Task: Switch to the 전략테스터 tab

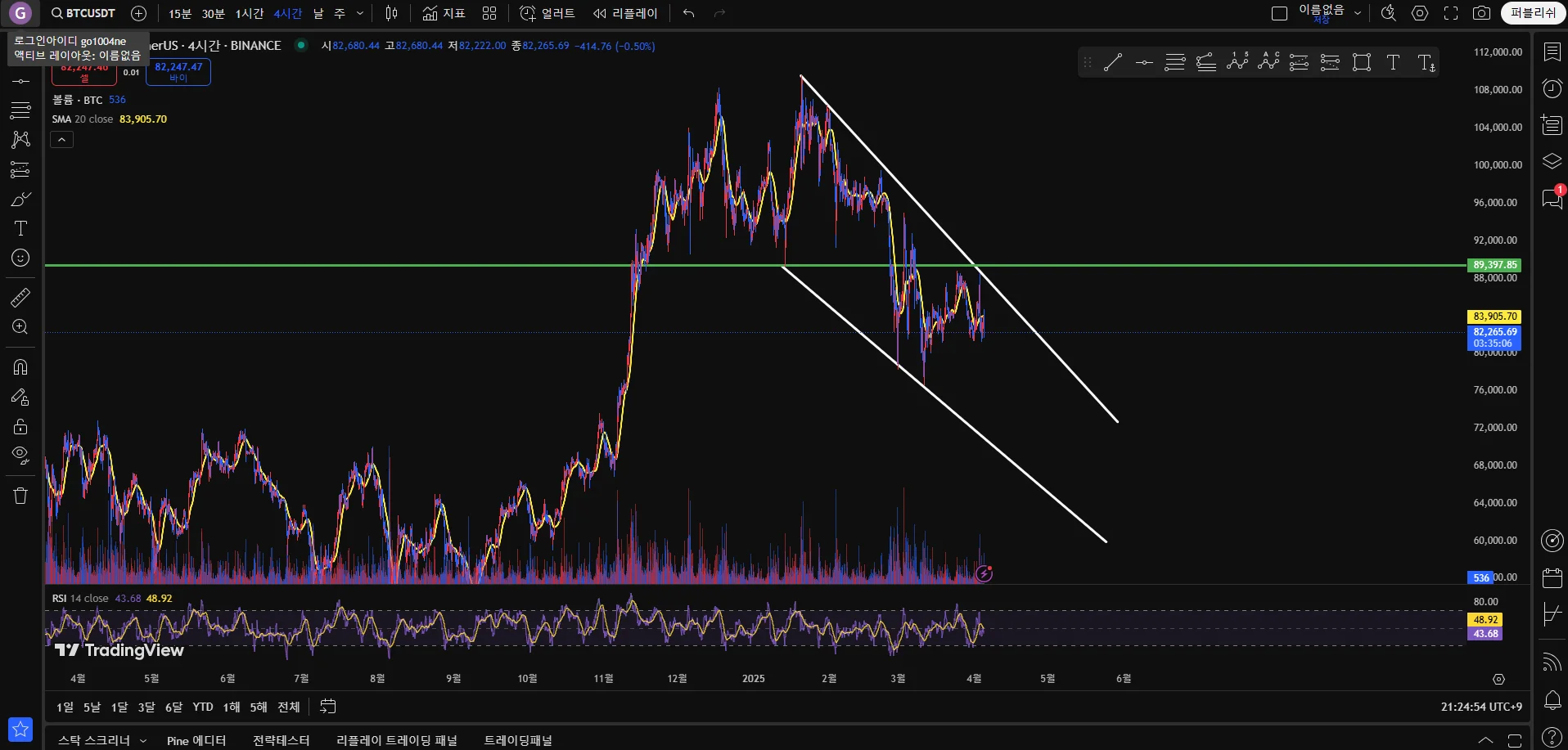Action: click(281, 740)
